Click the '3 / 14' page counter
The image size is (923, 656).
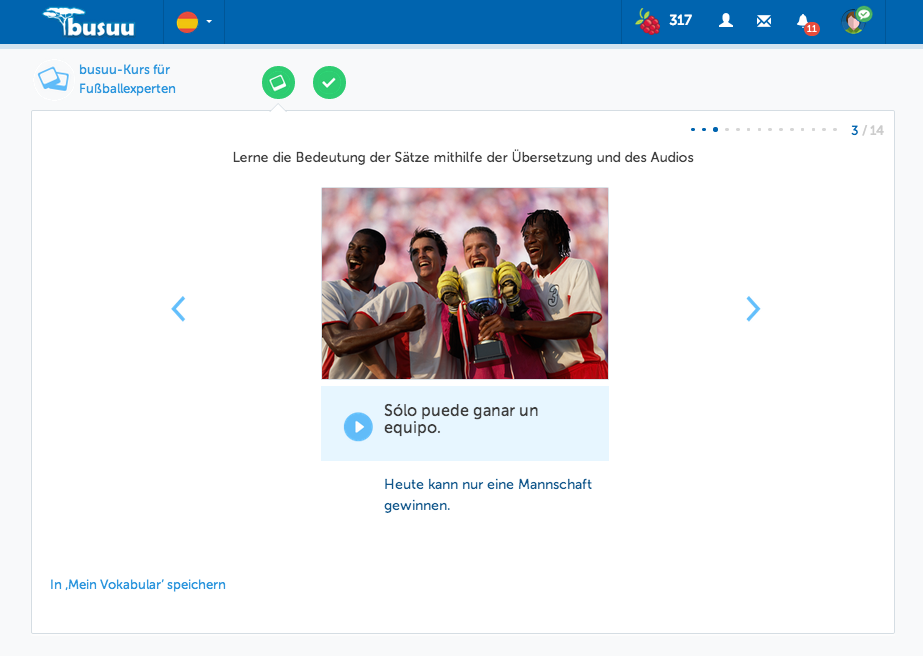tap(867, 130)
